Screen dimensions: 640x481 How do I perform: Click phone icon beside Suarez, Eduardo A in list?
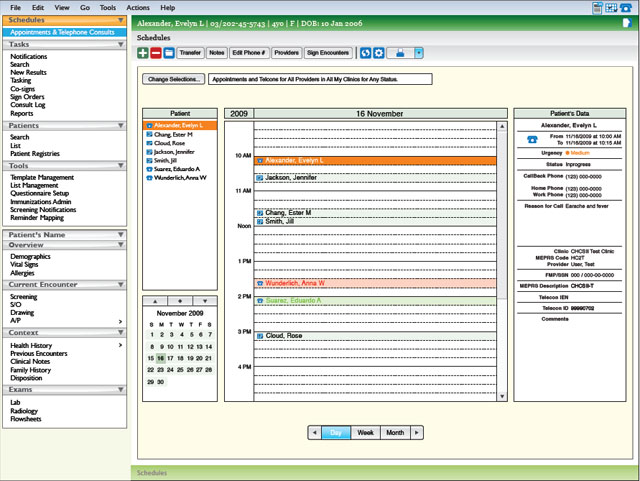pos(149,169)
